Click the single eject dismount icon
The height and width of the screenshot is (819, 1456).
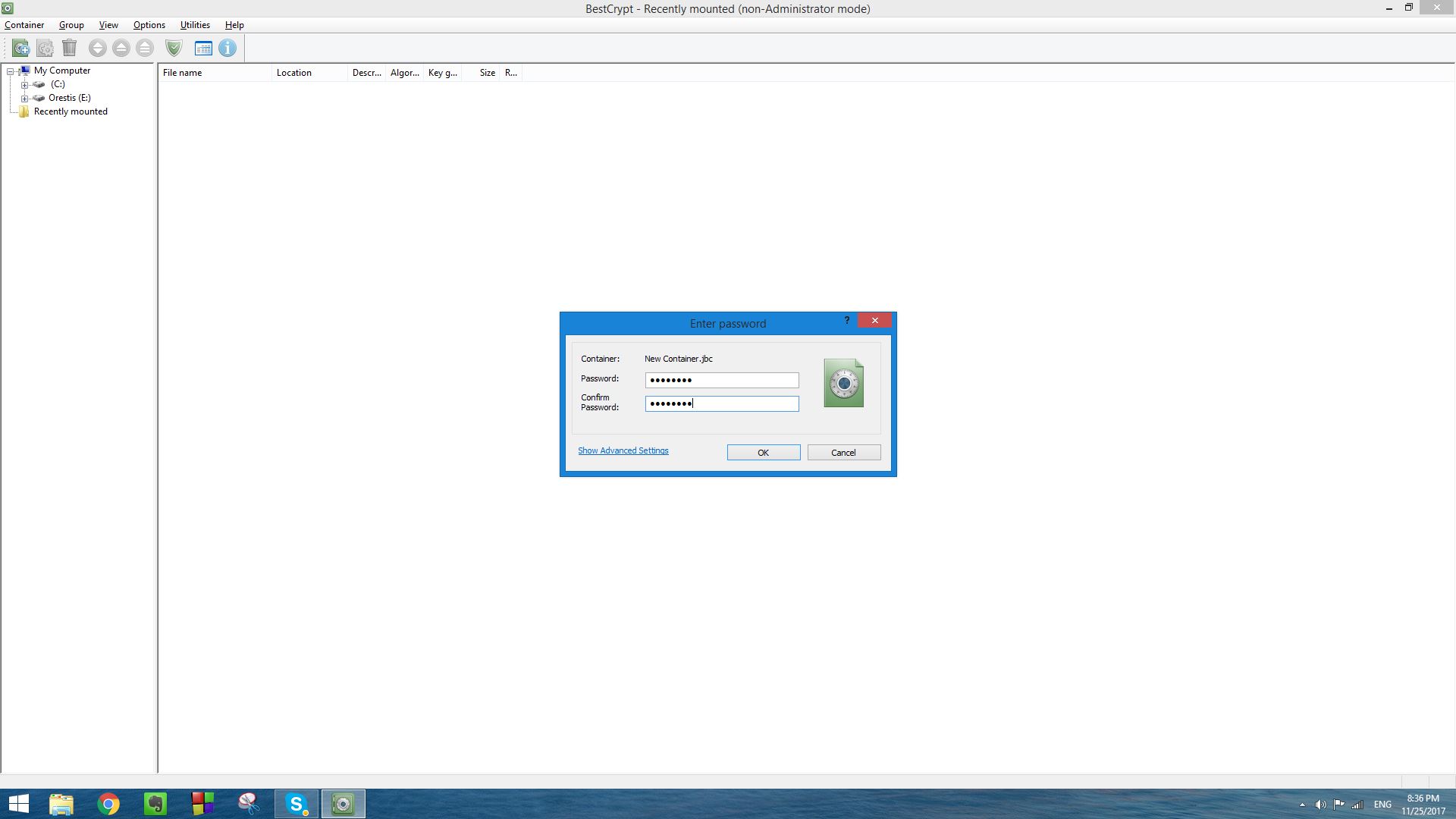tap(121, 48)
